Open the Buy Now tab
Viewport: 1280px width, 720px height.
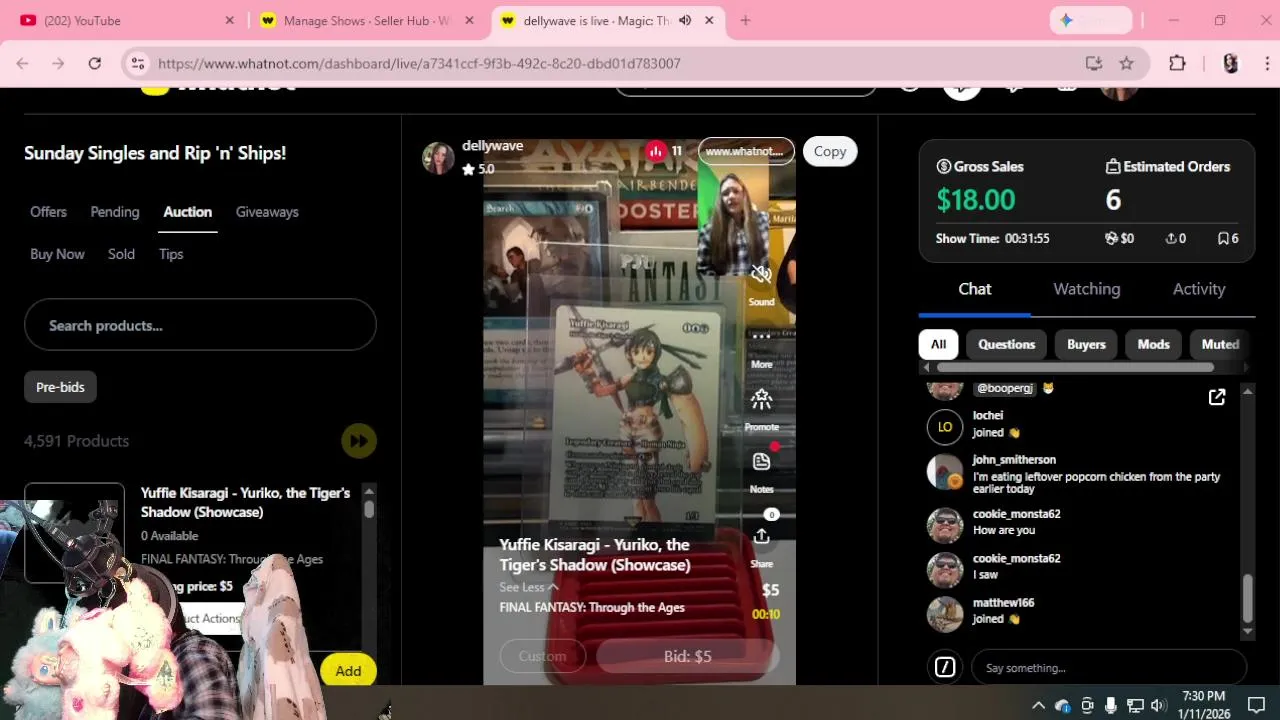57,254
